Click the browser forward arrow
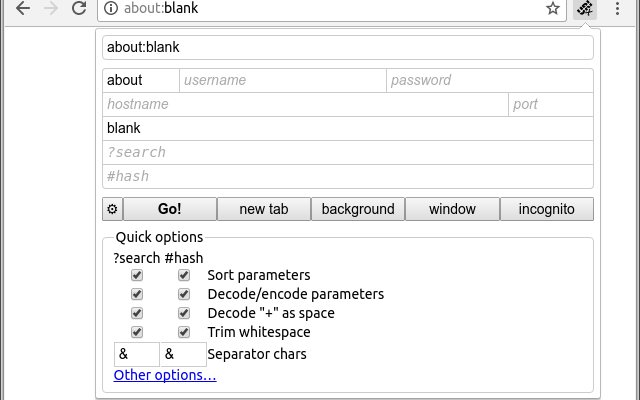 [51, 8]
